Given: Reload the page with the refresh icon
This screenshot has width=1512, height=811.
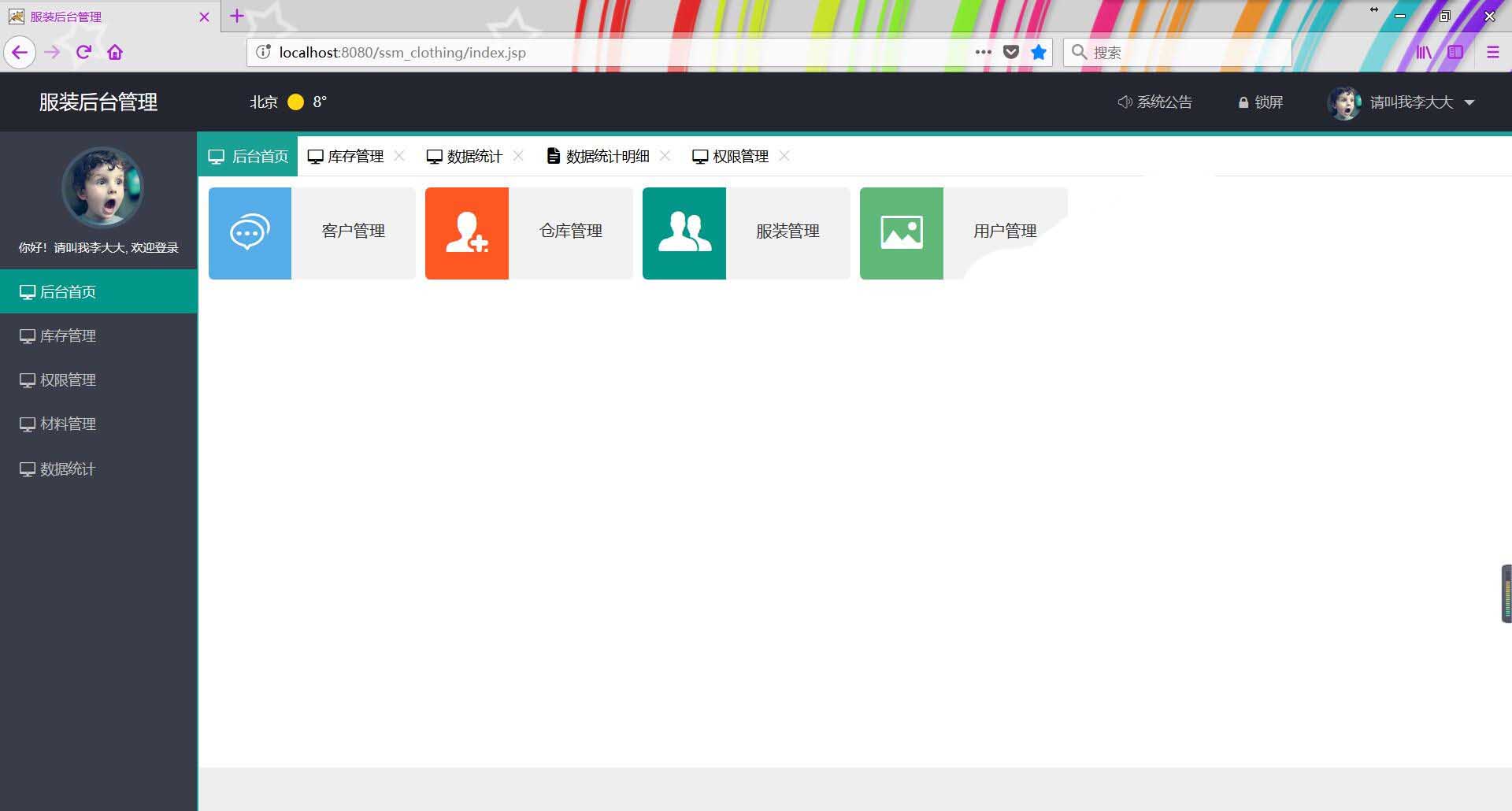Looking at the screenshot, I should pos(83,53).
